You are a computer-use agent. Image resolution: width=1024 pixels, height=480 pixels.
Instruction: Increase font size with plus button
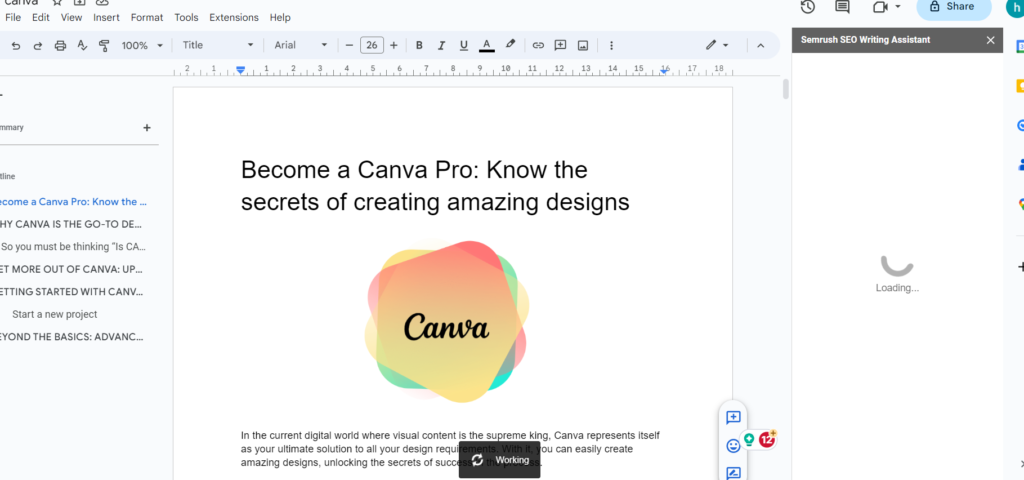393,45
